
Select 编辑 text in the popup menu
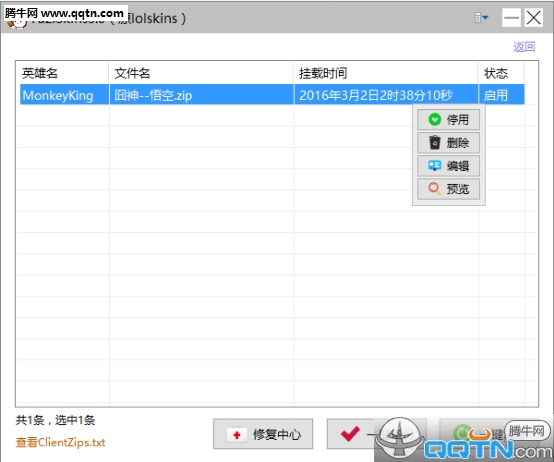coord(458,166)
